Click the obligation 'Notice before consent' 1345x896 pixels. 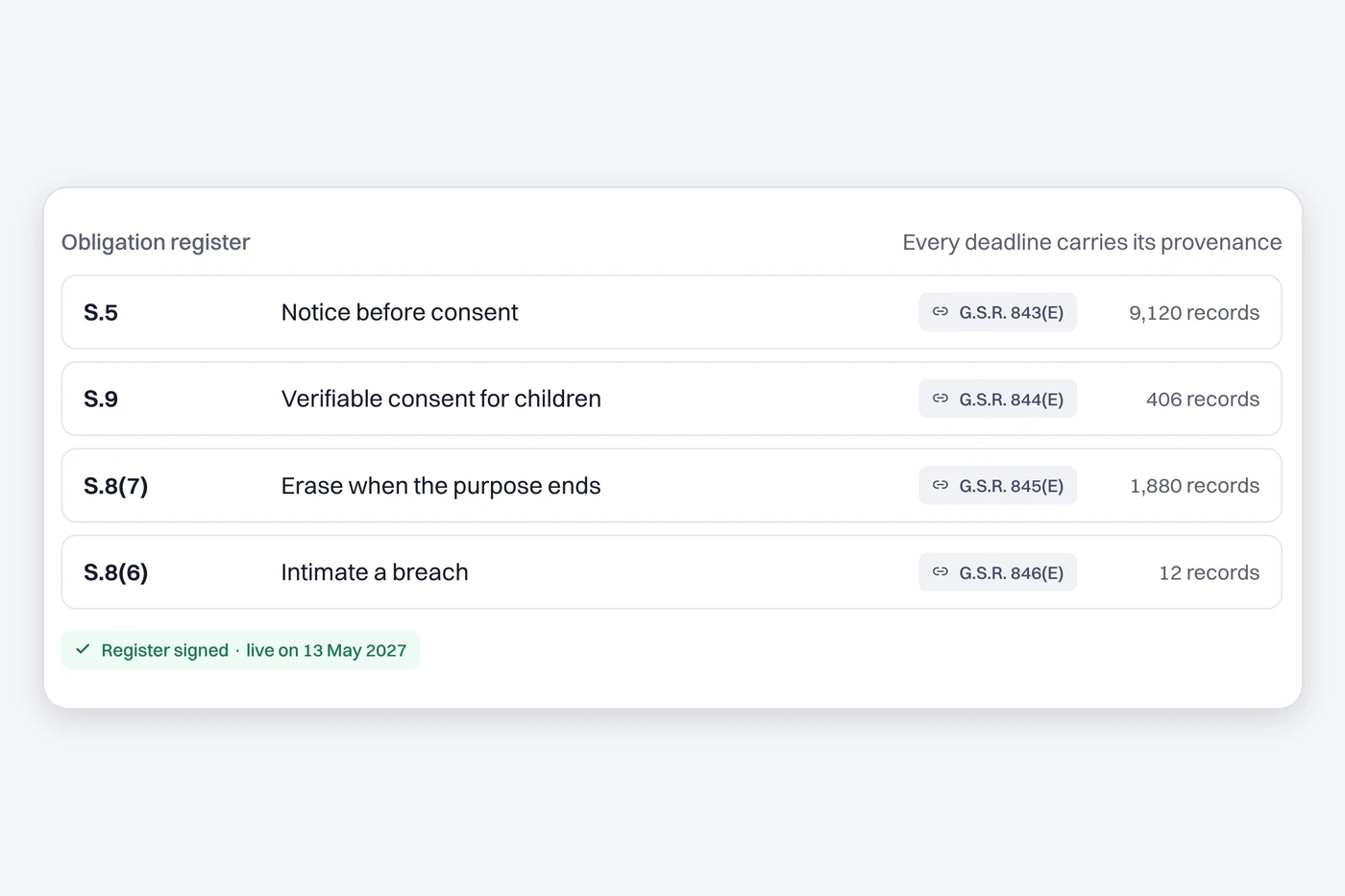point(400,312)
